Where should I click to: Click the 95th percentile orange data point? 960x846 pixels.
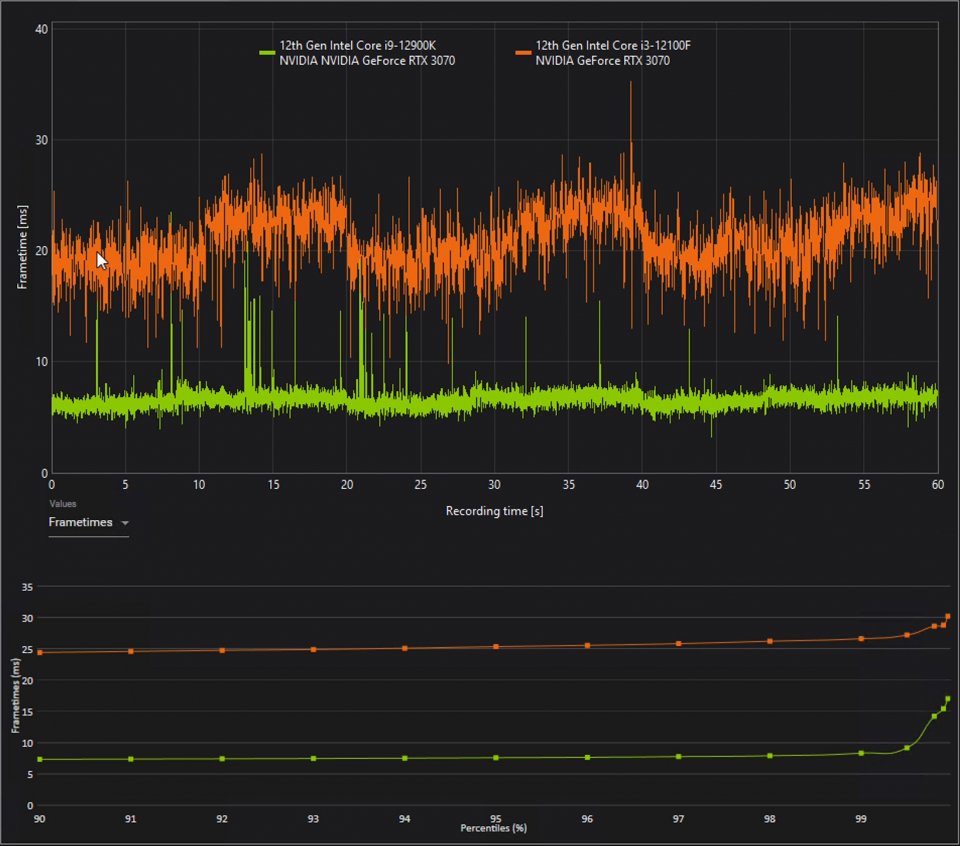496,646
